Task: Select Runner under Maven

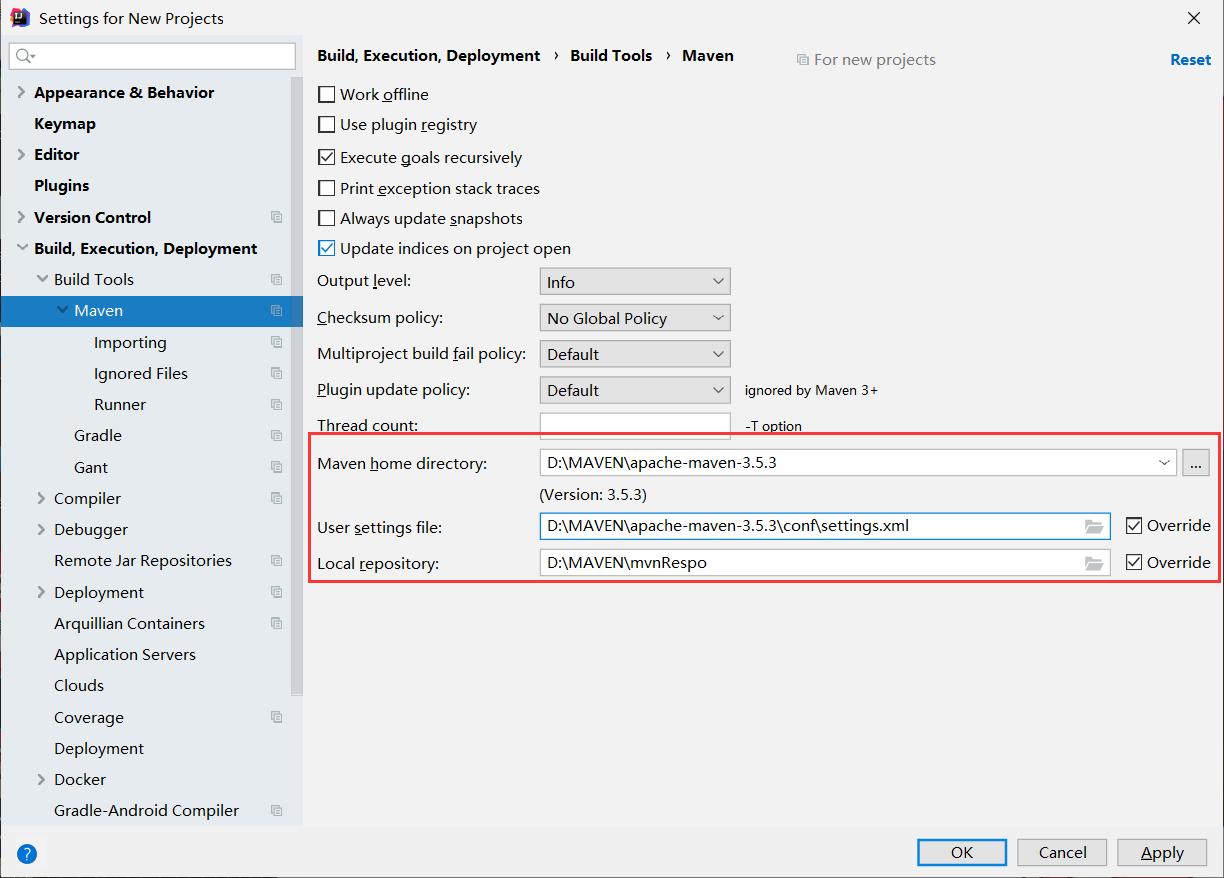Action: (x=120, y=405)
